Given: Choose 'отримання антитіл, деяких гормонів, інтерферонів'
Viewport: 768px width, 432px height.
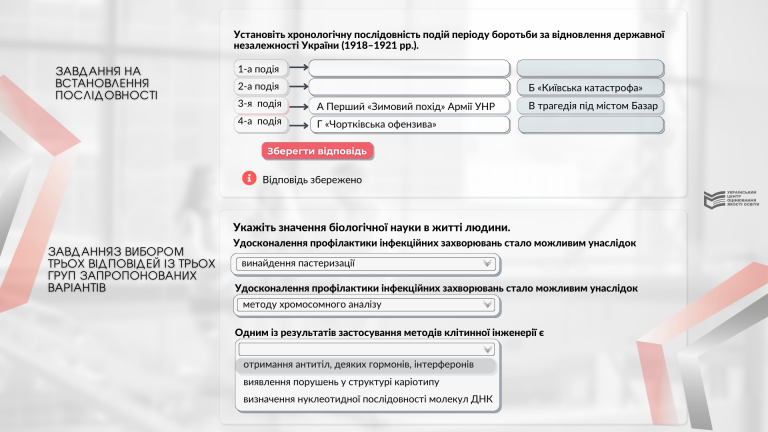Looking at the screenshot, I should tap(366, 365).
